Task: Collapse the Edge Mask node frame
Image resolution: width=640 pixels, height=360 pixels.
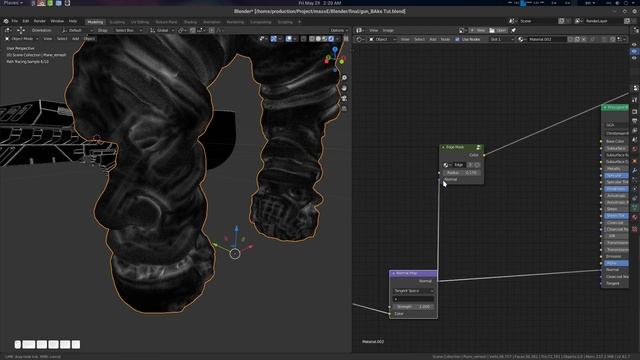Action: 443,147
